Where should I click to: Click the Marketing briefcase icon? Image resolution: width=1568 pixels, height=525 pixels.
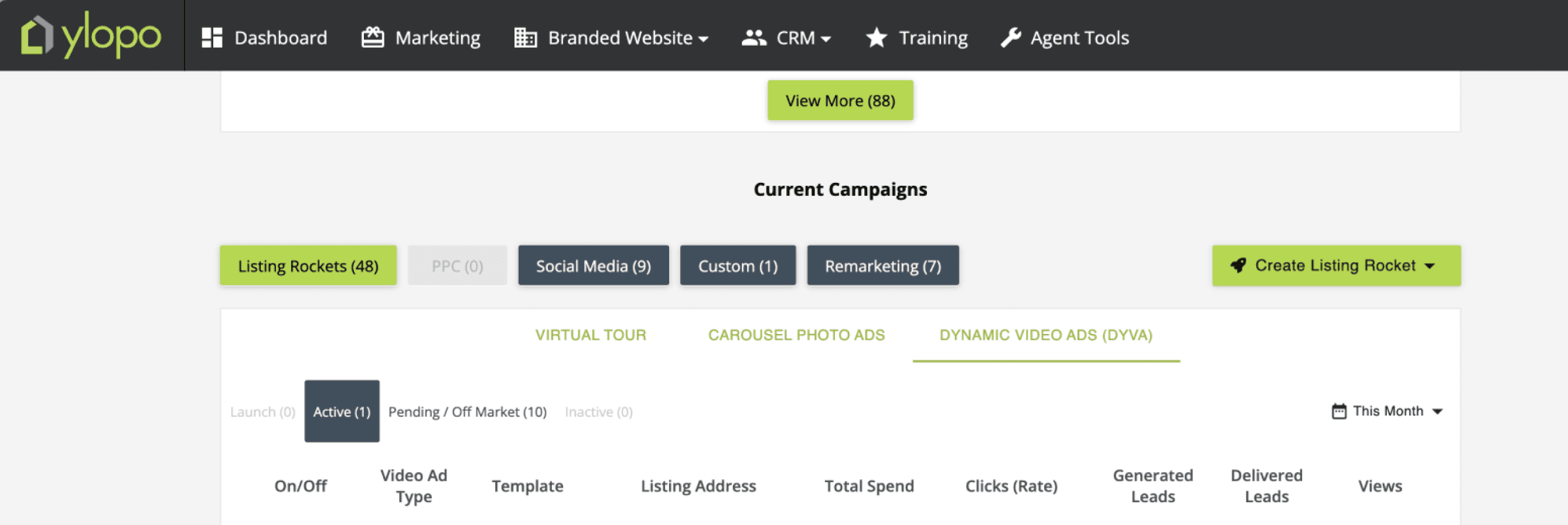coord(373,37)
